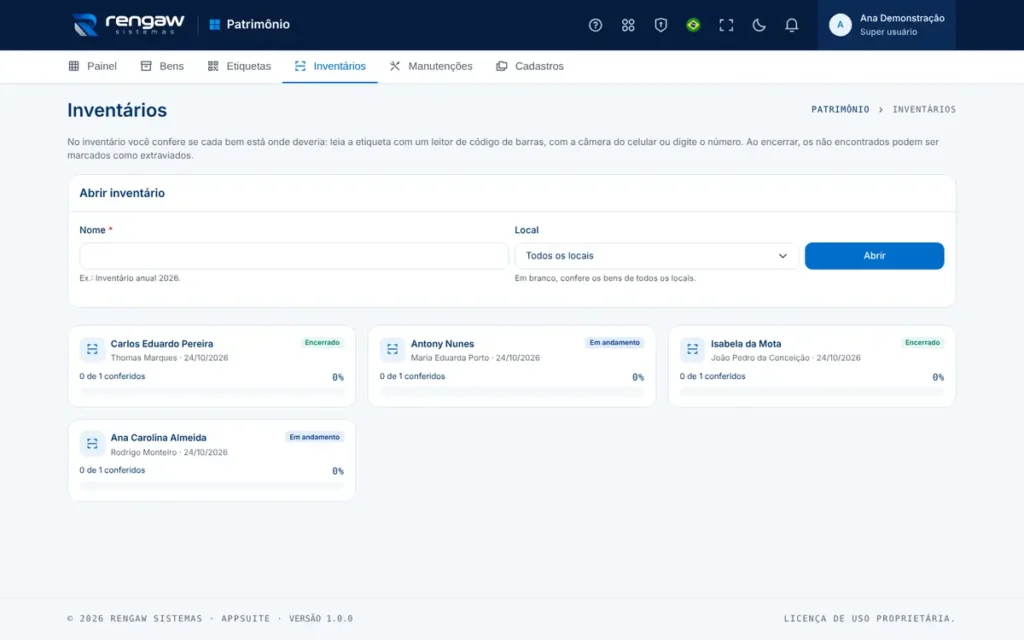Click the Inventários page title
The image size is (1024, 640).
[117, 110]
